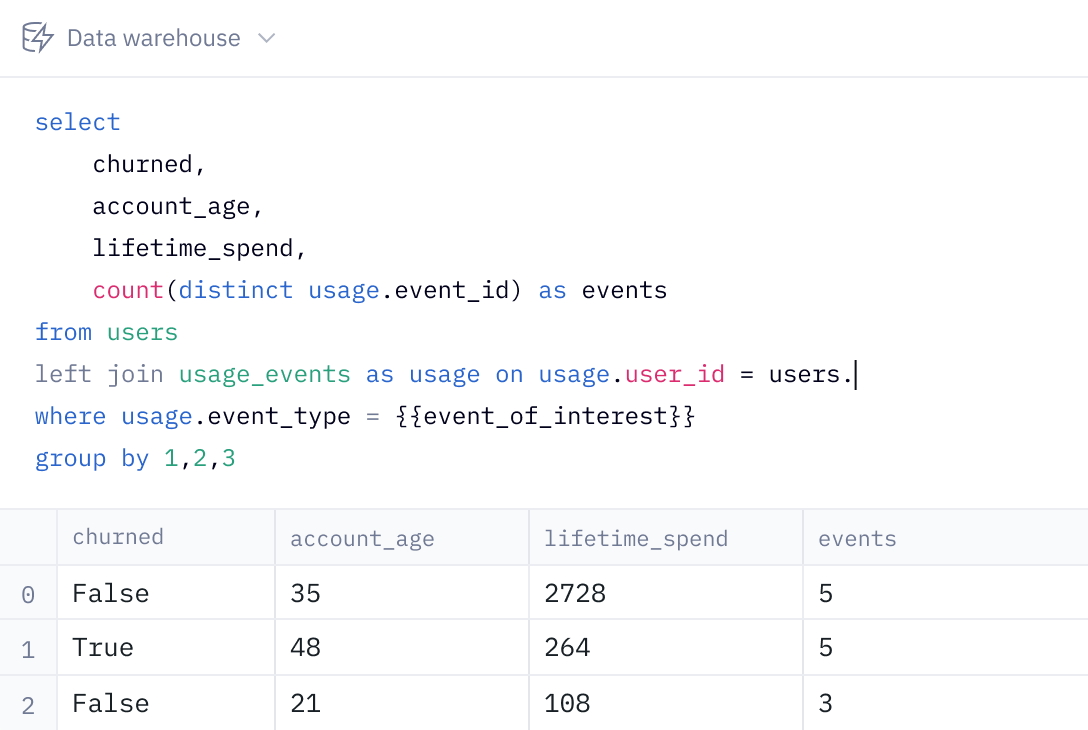Screen dimensions: 1088x730
Task: Click the group by 1,2,3 line
Action: click(x=135, y=459)
